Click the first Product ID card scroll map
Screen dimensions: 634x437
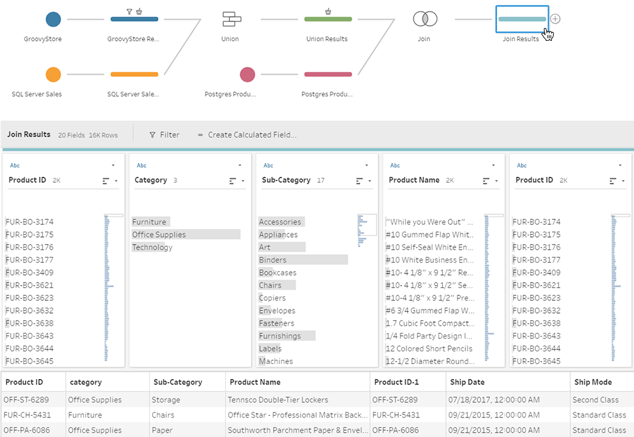114,288
